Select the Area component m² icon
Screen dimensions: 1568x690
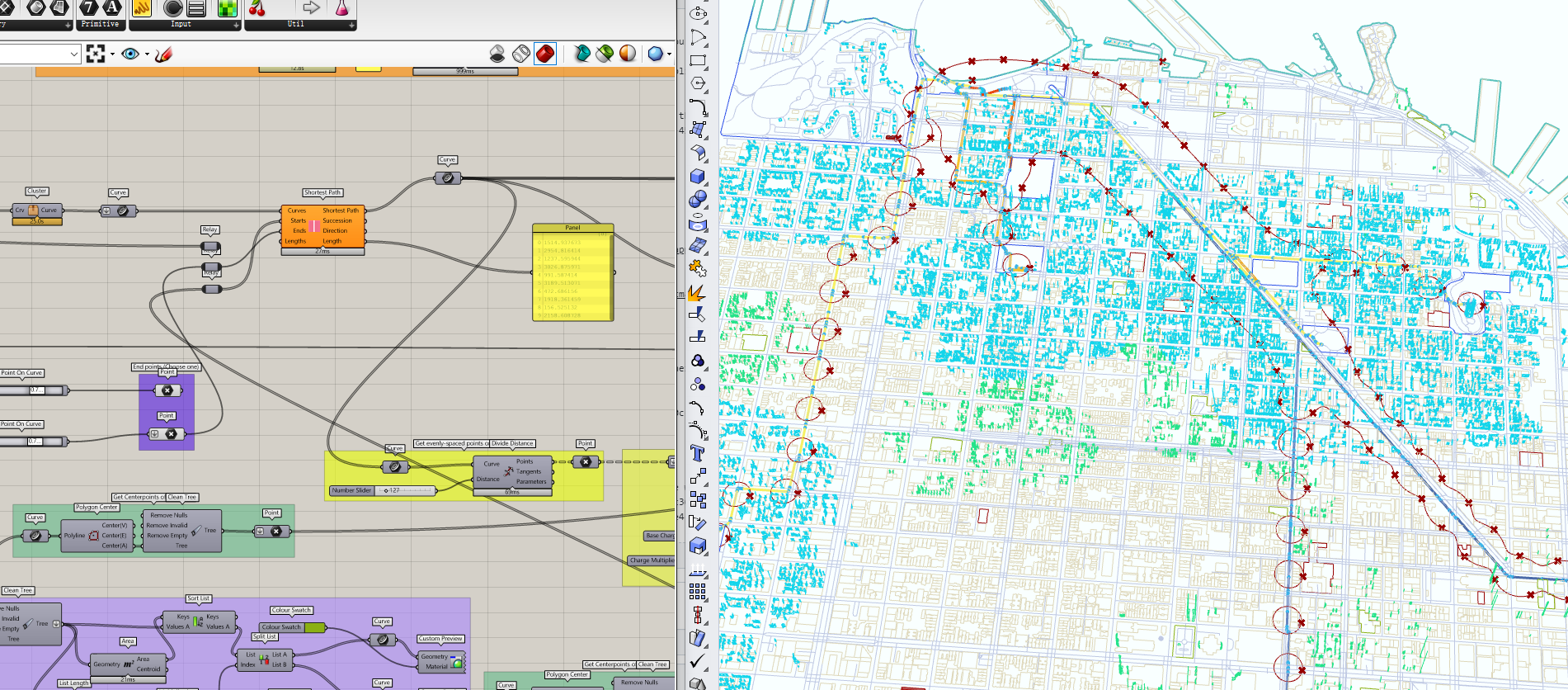(x=129, y=664)
